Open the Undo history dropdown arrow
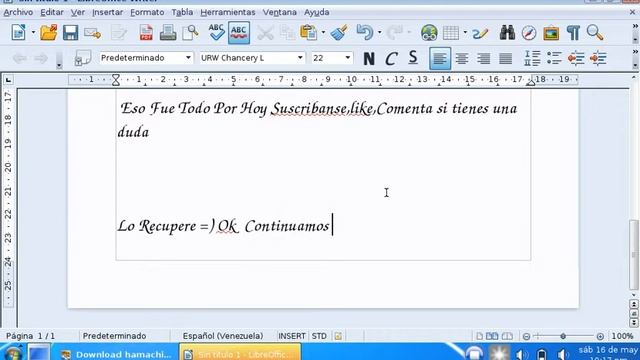The image size is (640, 360). pos(380,33)
